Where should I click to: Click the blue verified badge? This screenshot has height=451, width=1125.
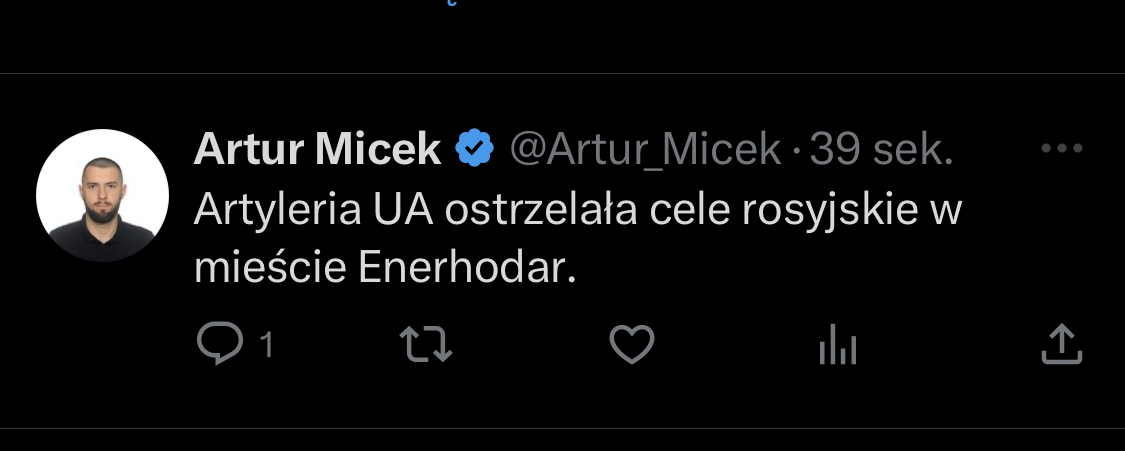[474, 150]
